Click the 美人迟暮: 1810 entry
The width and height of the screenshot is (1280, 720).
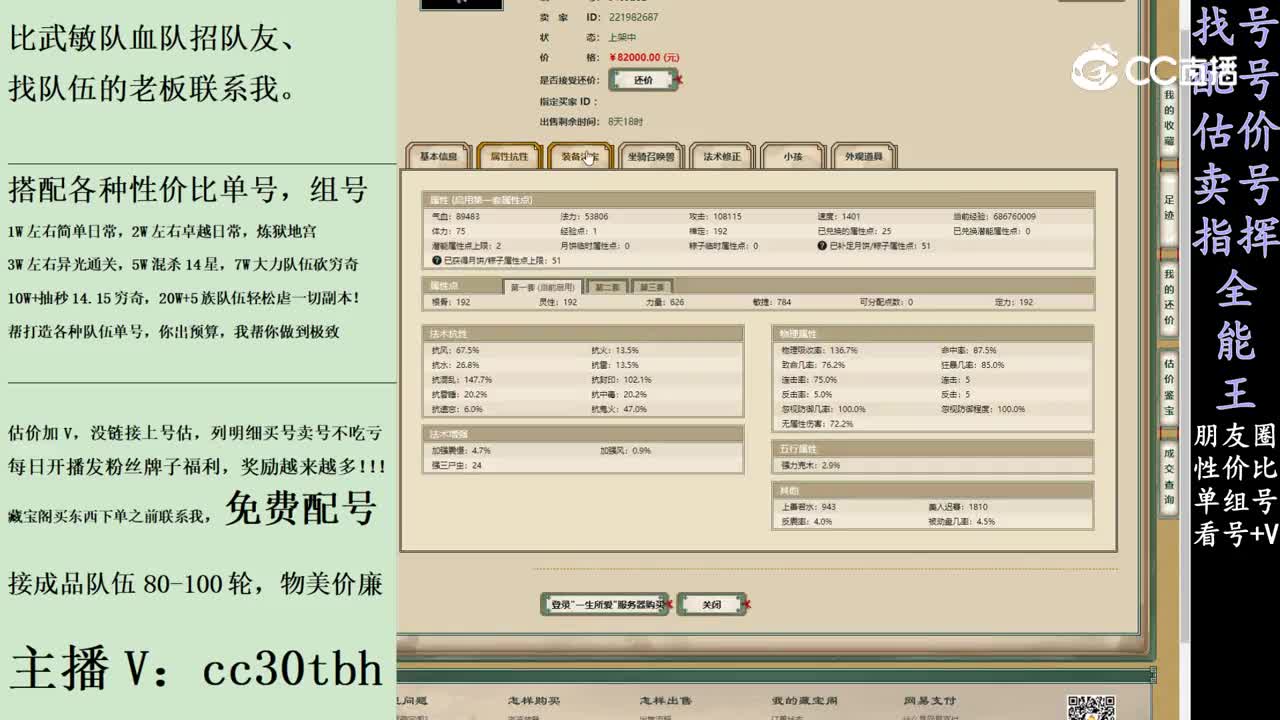[x=958, y=507]
